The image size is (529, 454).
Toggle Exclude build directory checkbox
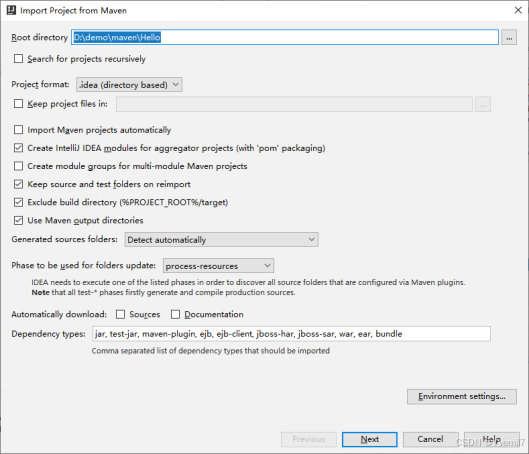click(x=19, y=202)
